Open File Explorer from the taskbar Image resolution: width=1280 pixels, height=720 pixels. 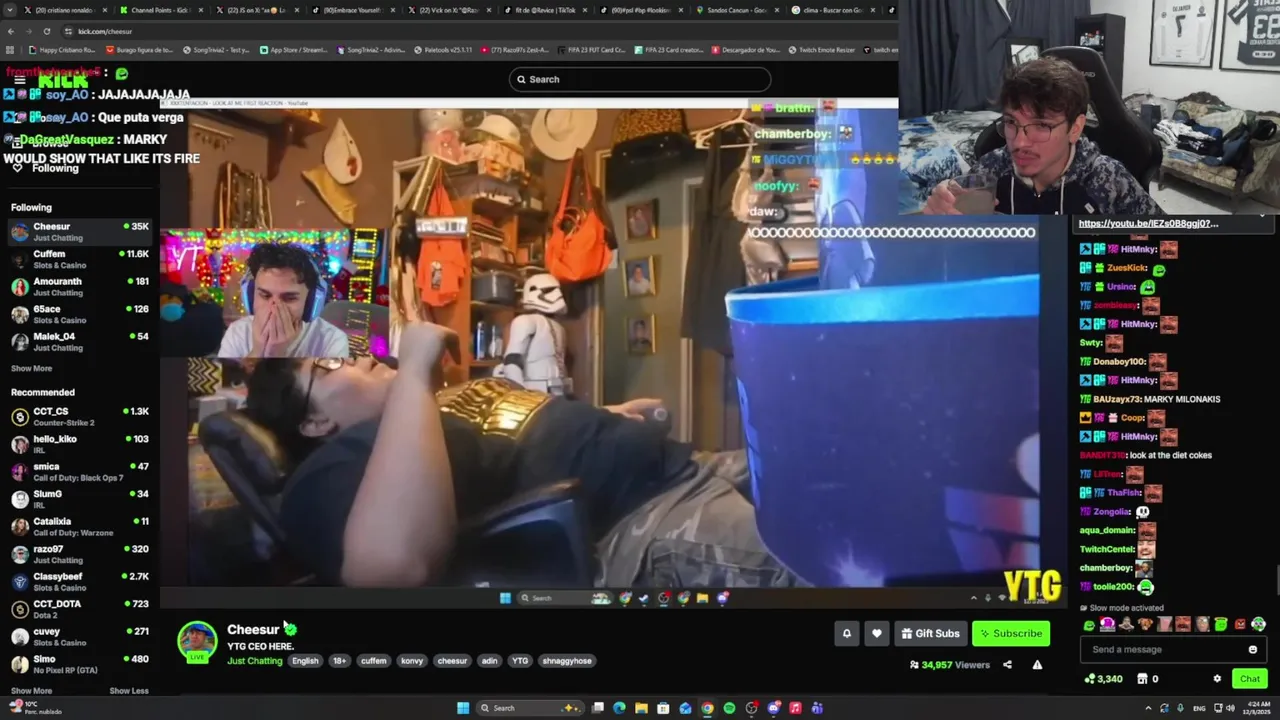(x=641, y=708)
